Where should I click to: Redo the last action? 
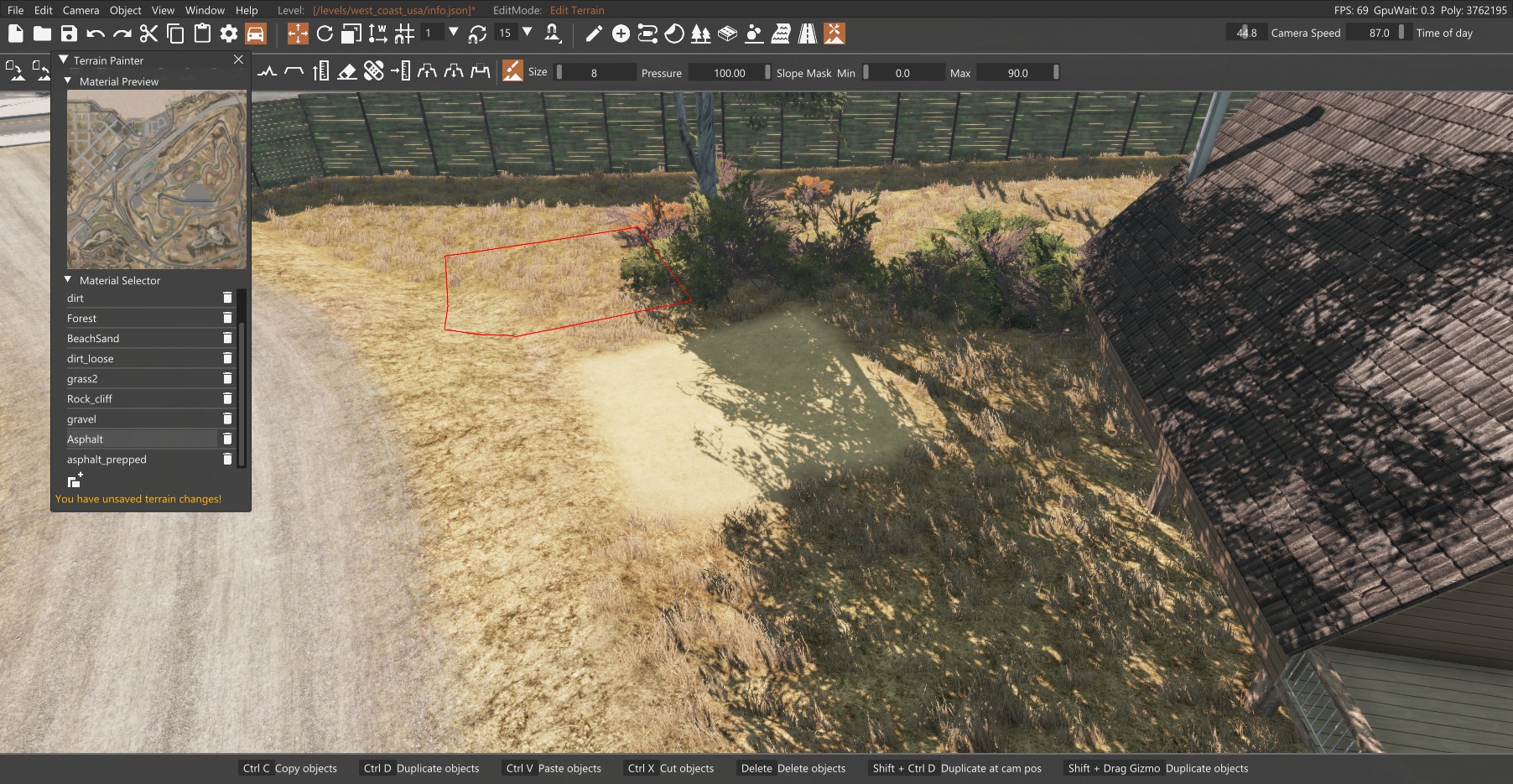tap(122, 34)
